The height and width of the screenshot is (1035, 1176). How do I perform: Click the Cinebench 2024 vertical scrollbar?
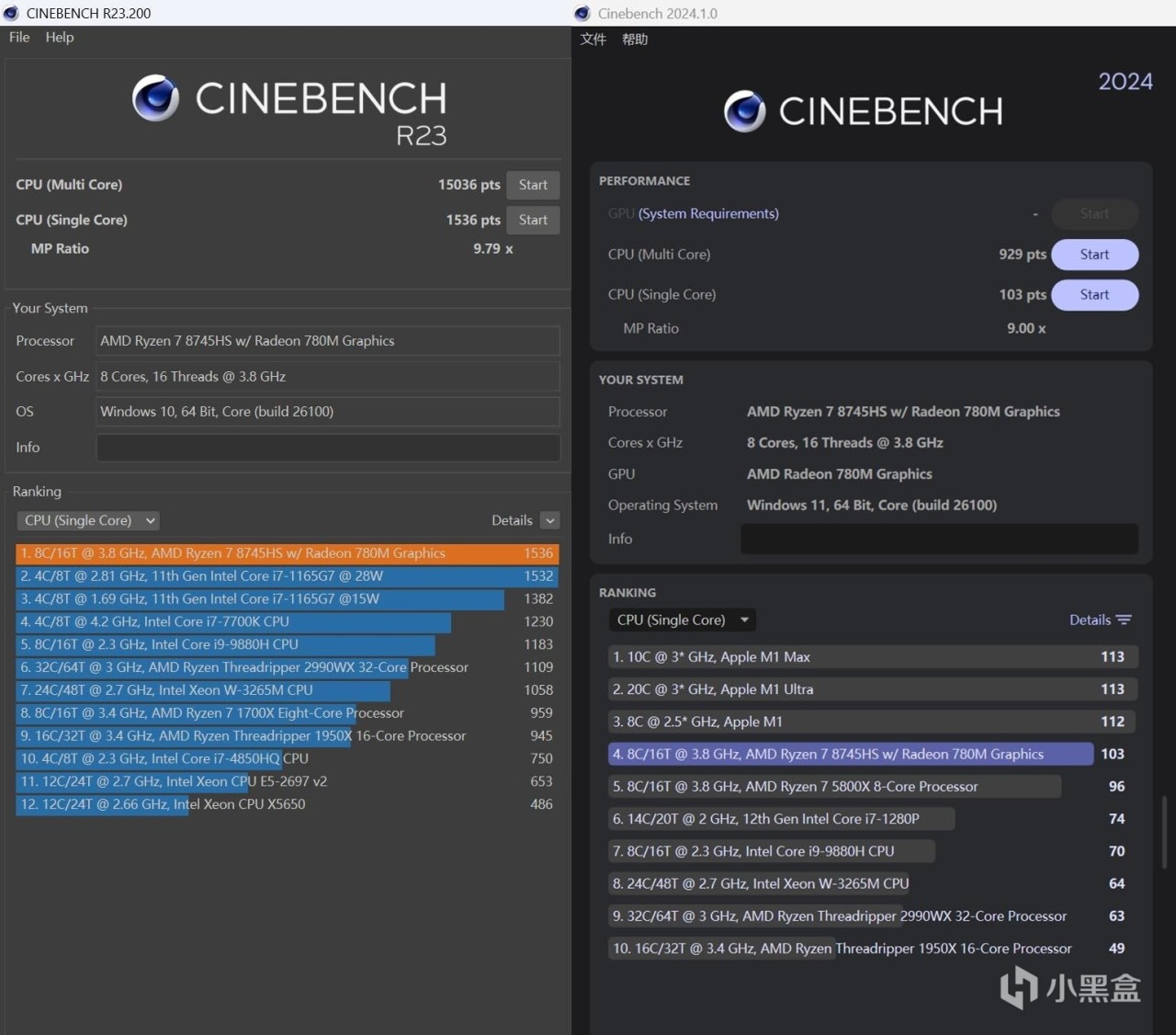point(1165,832)
